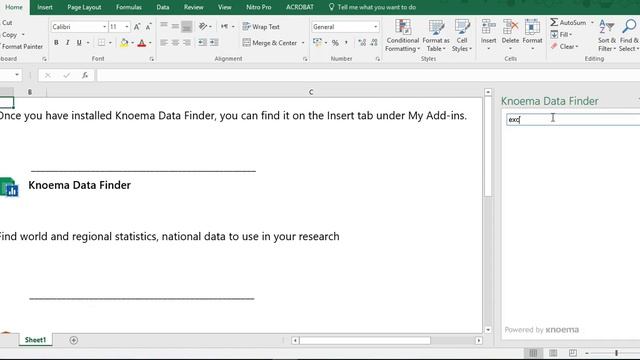Open the General number format dropdown
The width and height of the screenshot is (640, 360).
click(x=376, y=27)
